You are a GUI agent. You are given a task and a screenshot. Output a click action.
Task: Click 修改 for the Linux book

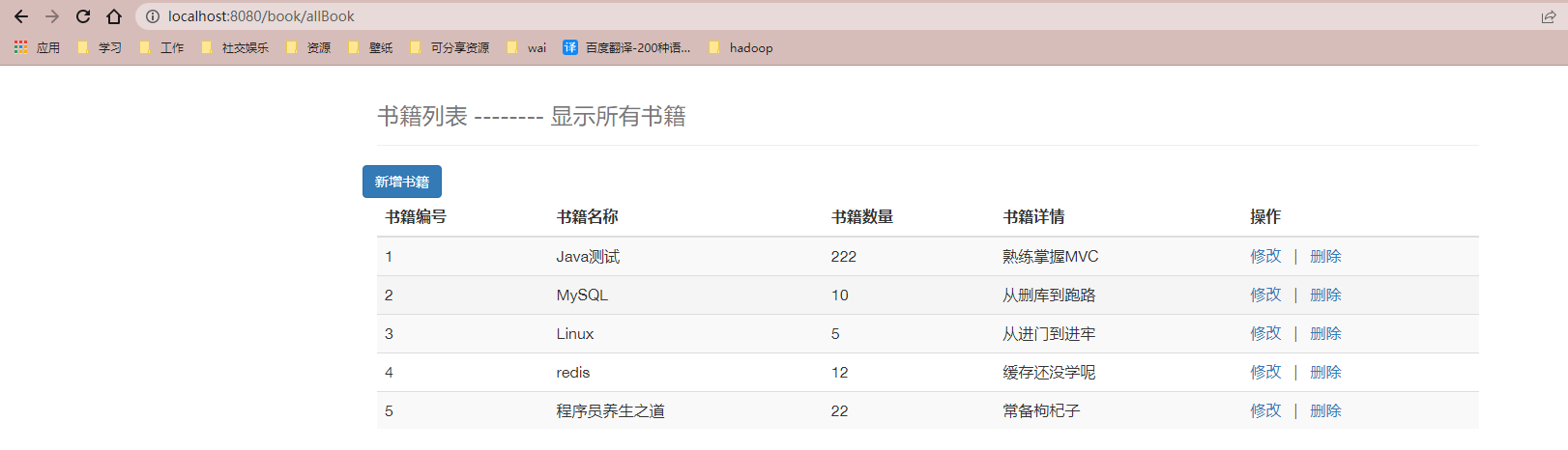(x=1264, y=333)
